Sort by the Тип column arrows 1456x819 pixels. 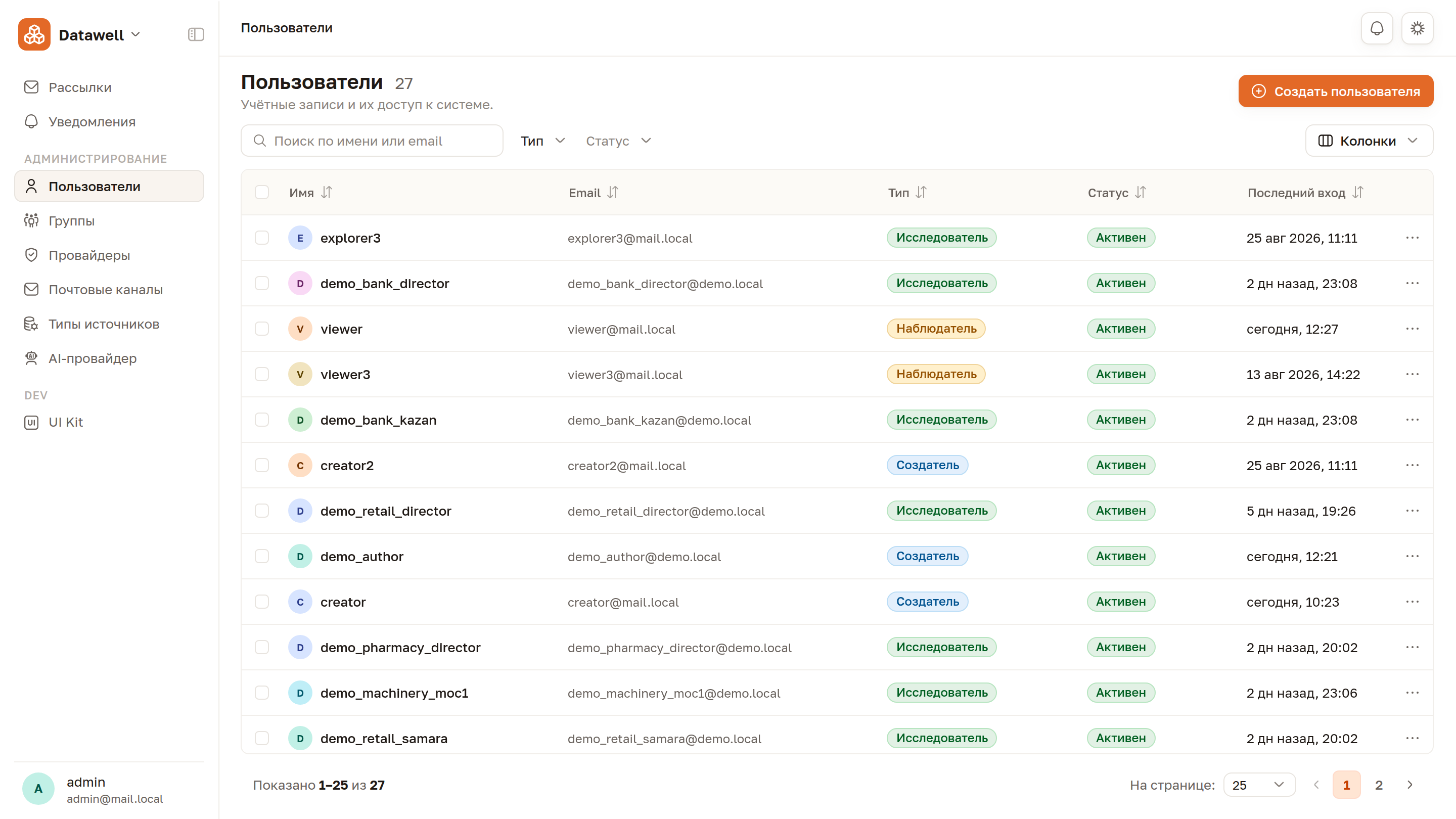921,193
